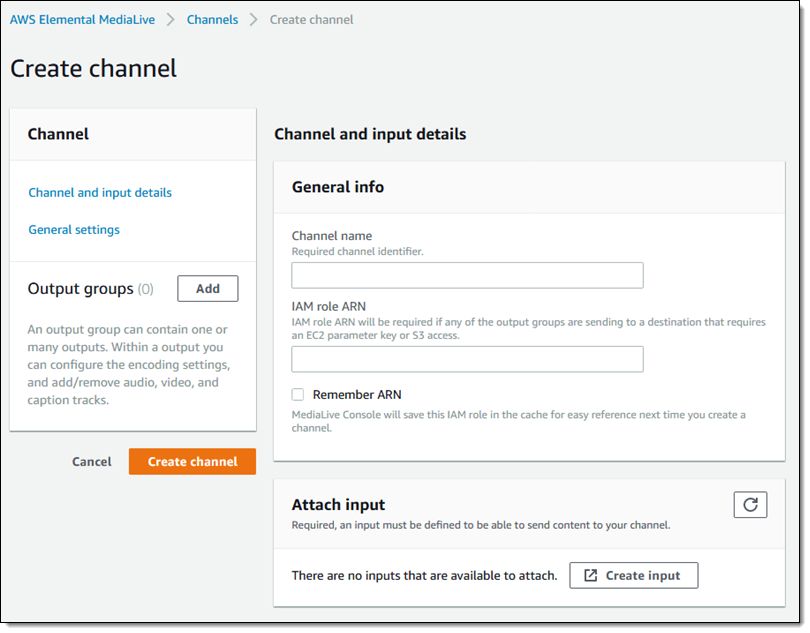Click chevron after AWS Elemental MediaLive breadcrumb

pyautogui.click(x=171, y=19)
